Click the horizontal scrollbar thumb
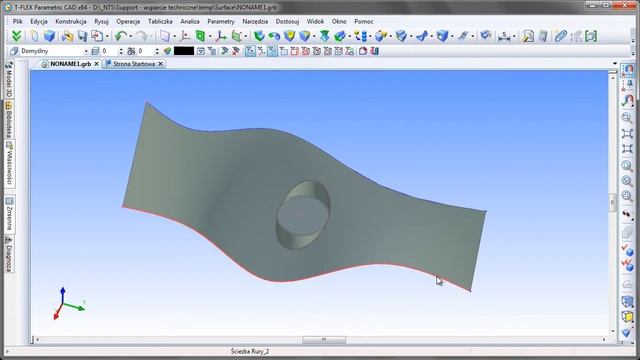The height and width of the screenshot is (360, 640). point(324,340)
